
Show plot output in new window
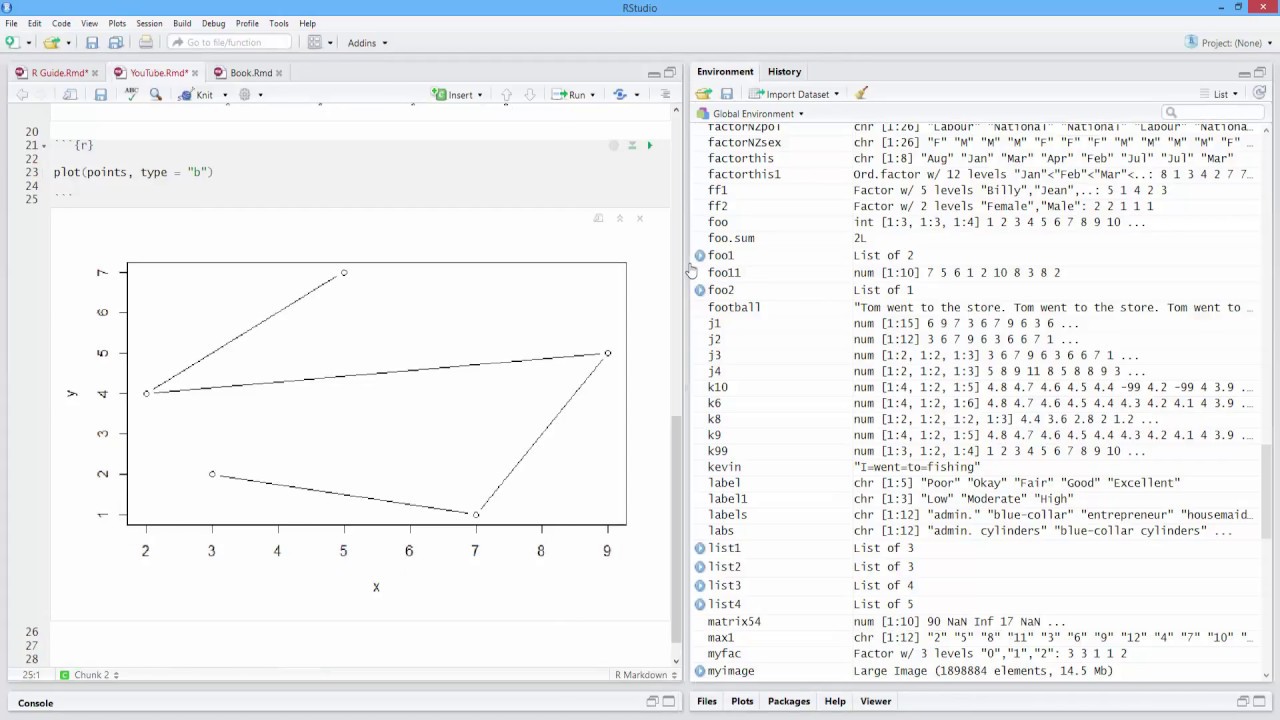(x=598, y=218)
